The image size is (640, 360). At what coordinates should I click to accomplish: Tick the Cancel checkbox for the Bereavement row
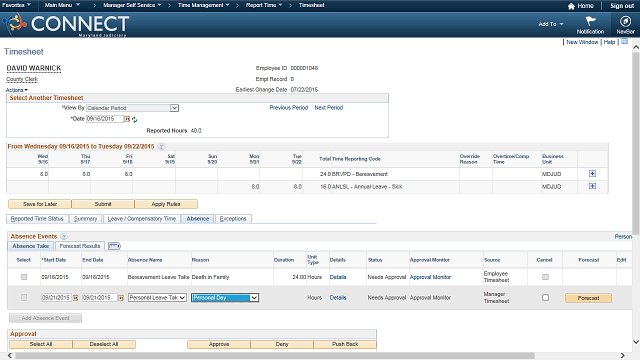(x=545, y=277)
